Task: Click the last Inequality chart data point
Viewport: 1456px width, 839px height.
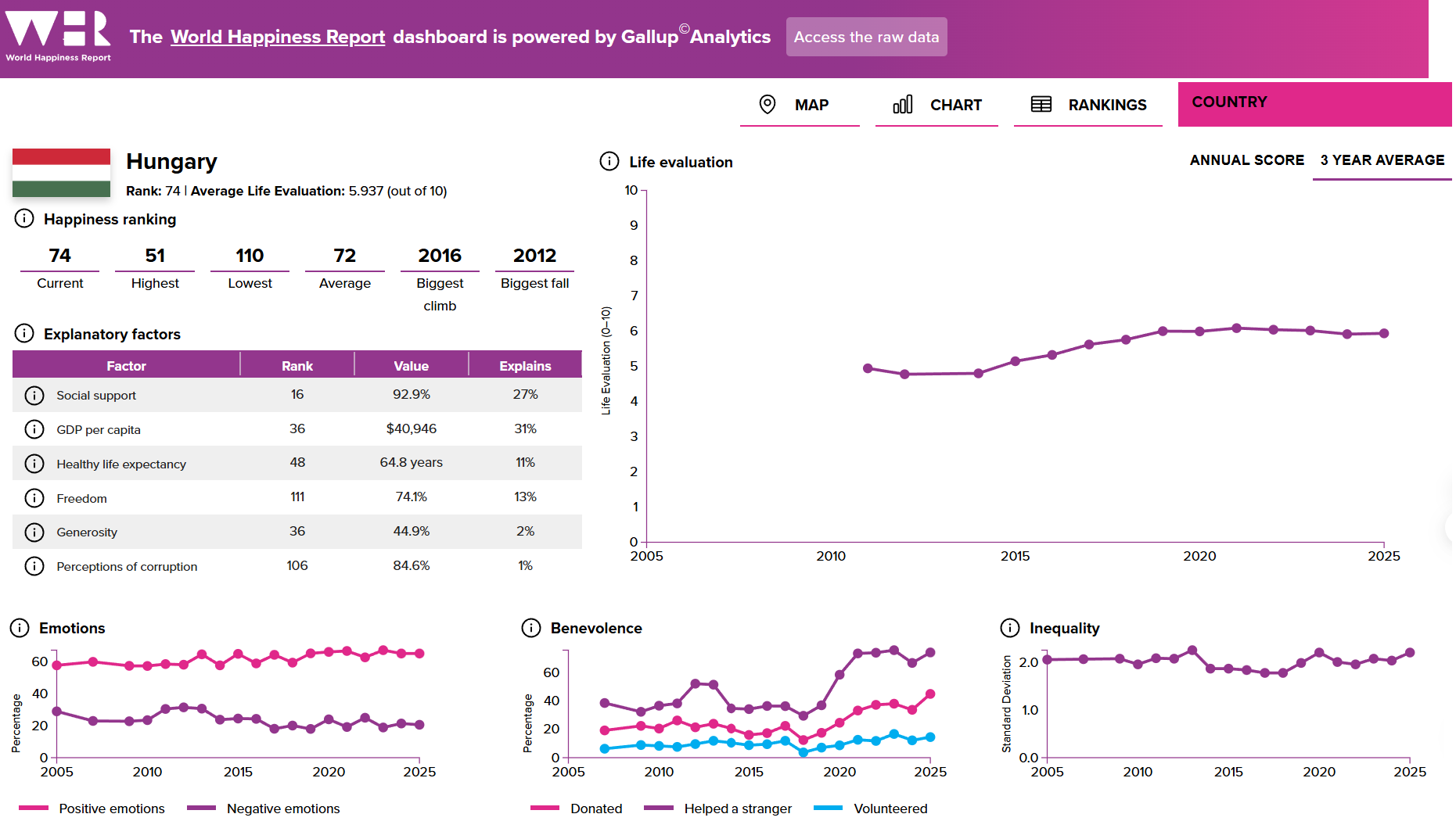Action: point(1410,652)
